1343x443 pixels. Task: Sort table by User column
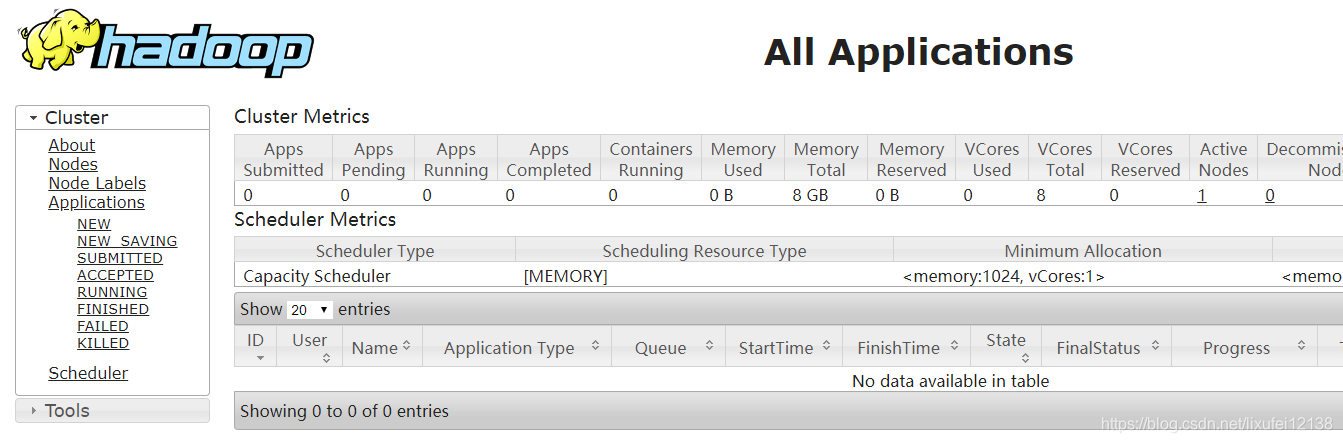pos(310,347)
